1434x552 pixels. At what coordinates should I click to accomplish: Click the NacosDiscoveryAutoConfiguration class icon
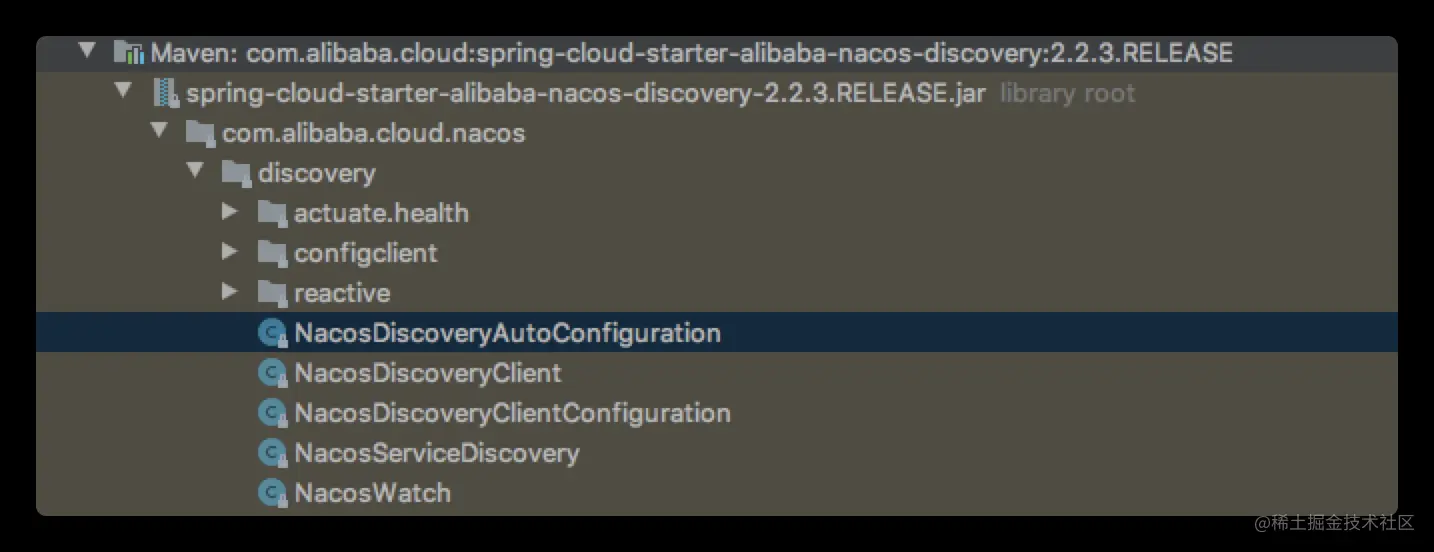coord(272,333)
